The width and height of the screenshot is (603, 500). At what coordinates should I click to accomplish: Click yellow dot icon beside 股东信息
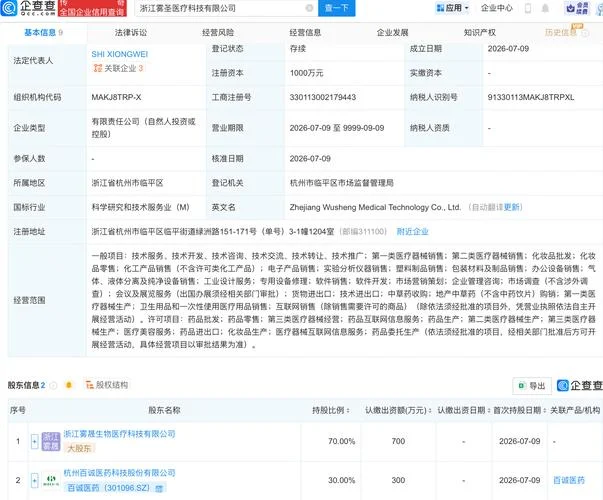click(x=69, y=385)
